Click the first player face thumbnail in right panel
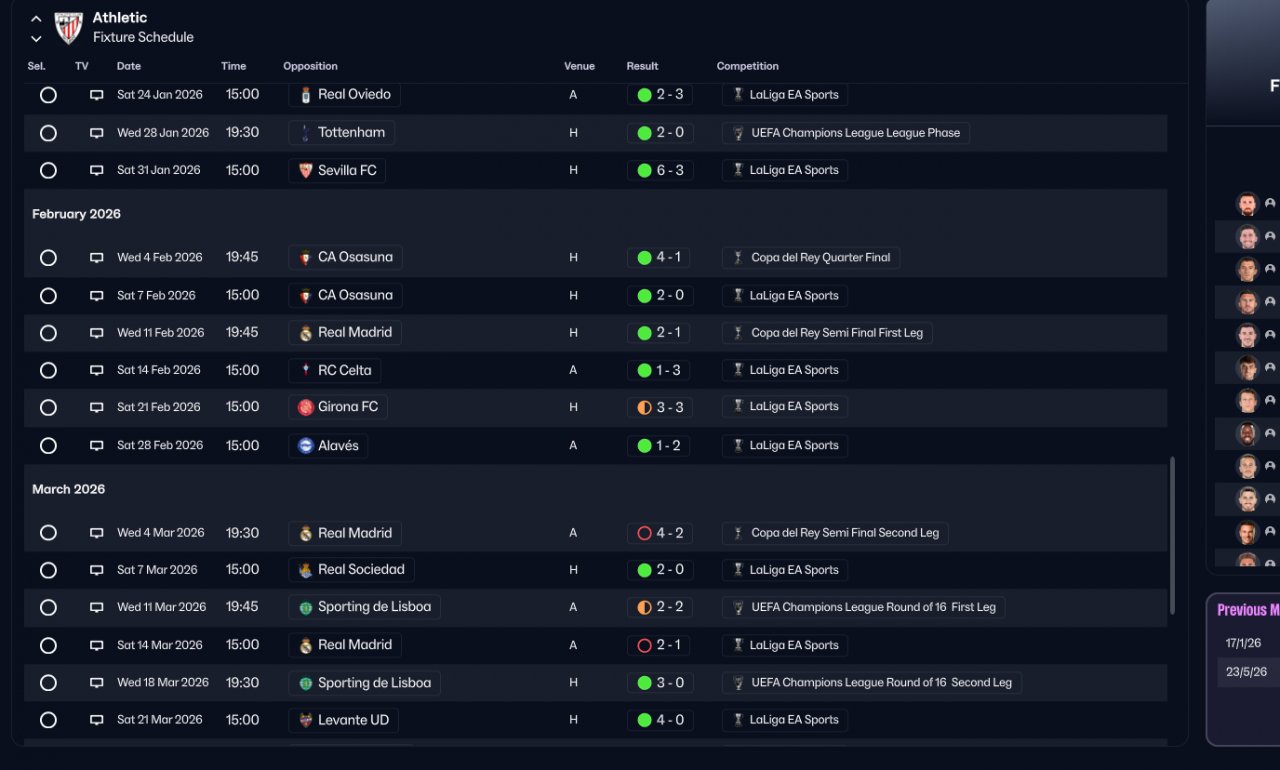 pos(1247,204)
